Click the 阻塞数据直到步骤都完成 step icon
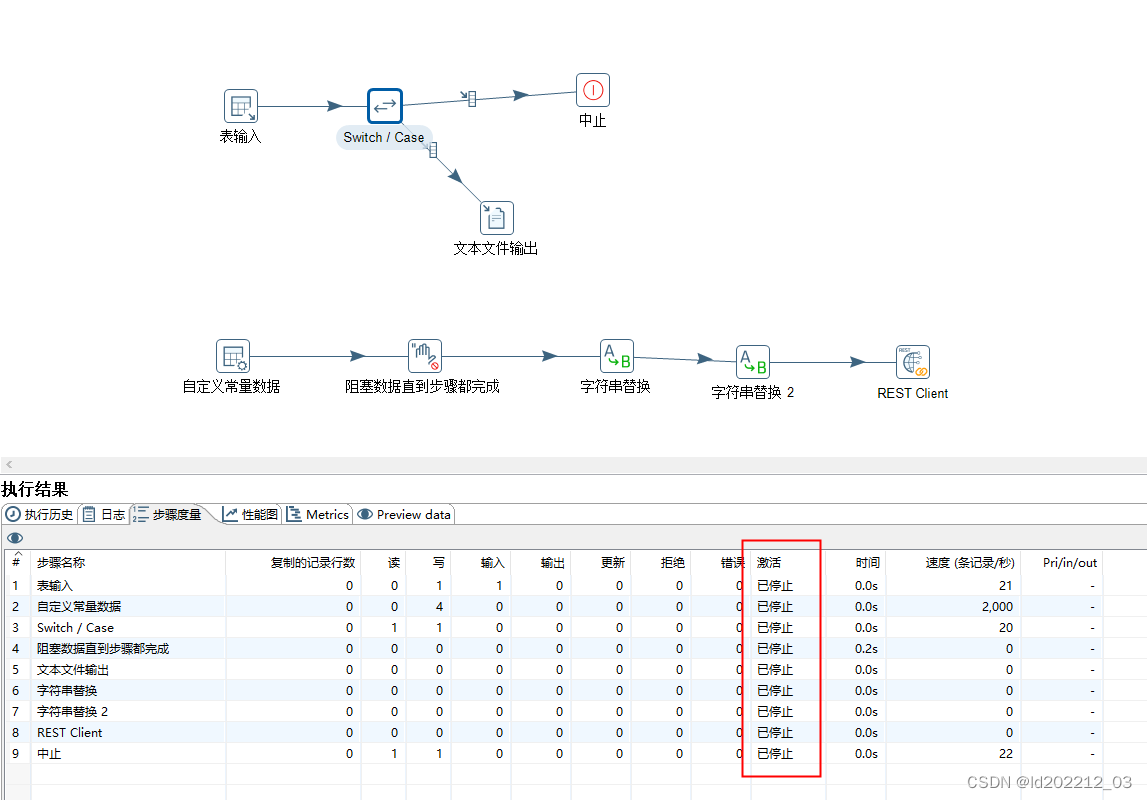 tap(425, 356)
